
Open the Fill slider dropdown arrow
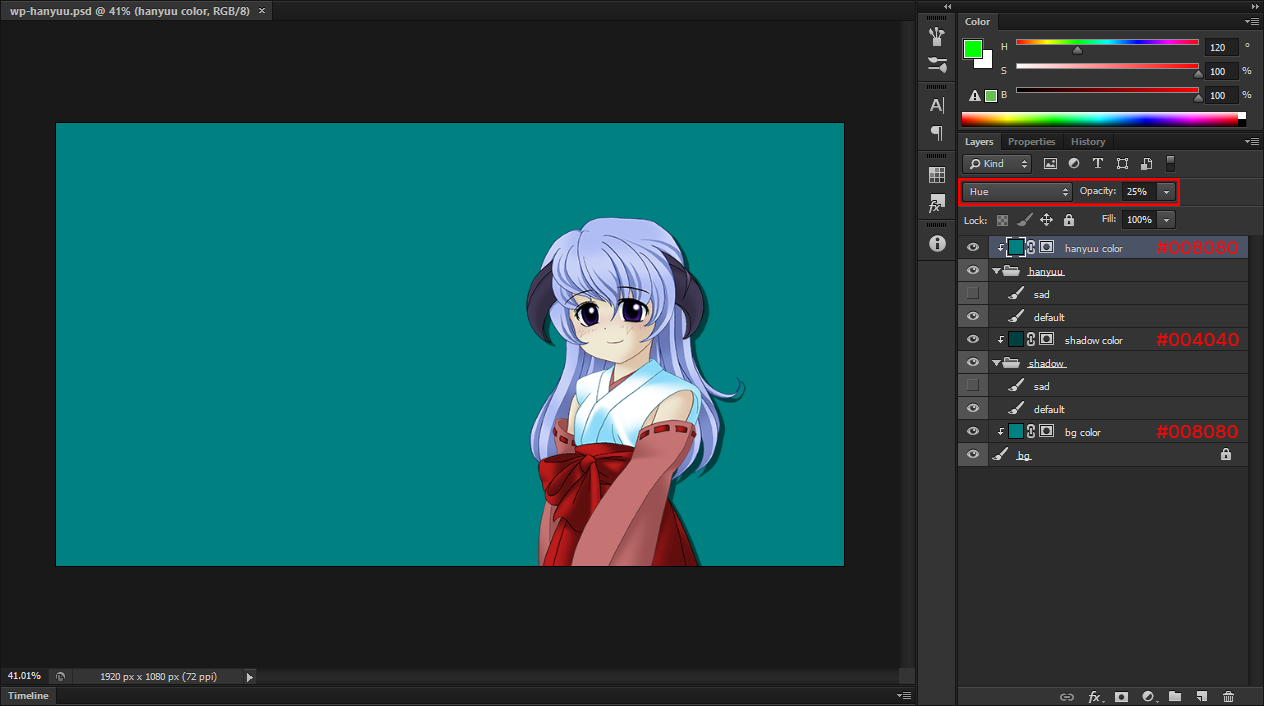coord(1166,219)
